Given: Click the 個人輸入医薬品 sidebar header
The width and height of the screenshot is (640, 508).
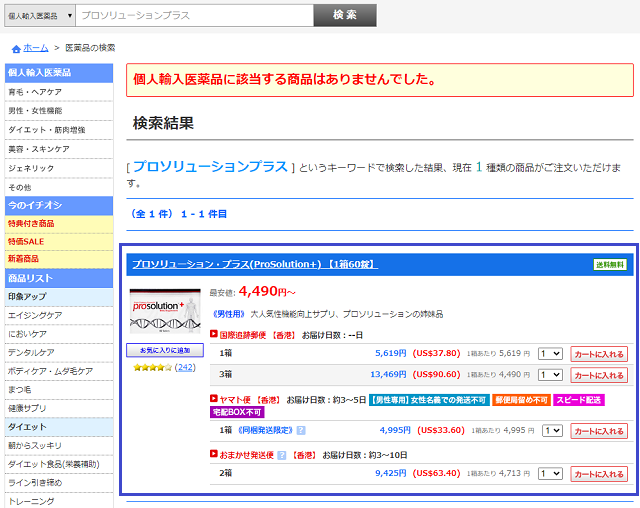Looking at the screenshot, I should 59,73.
